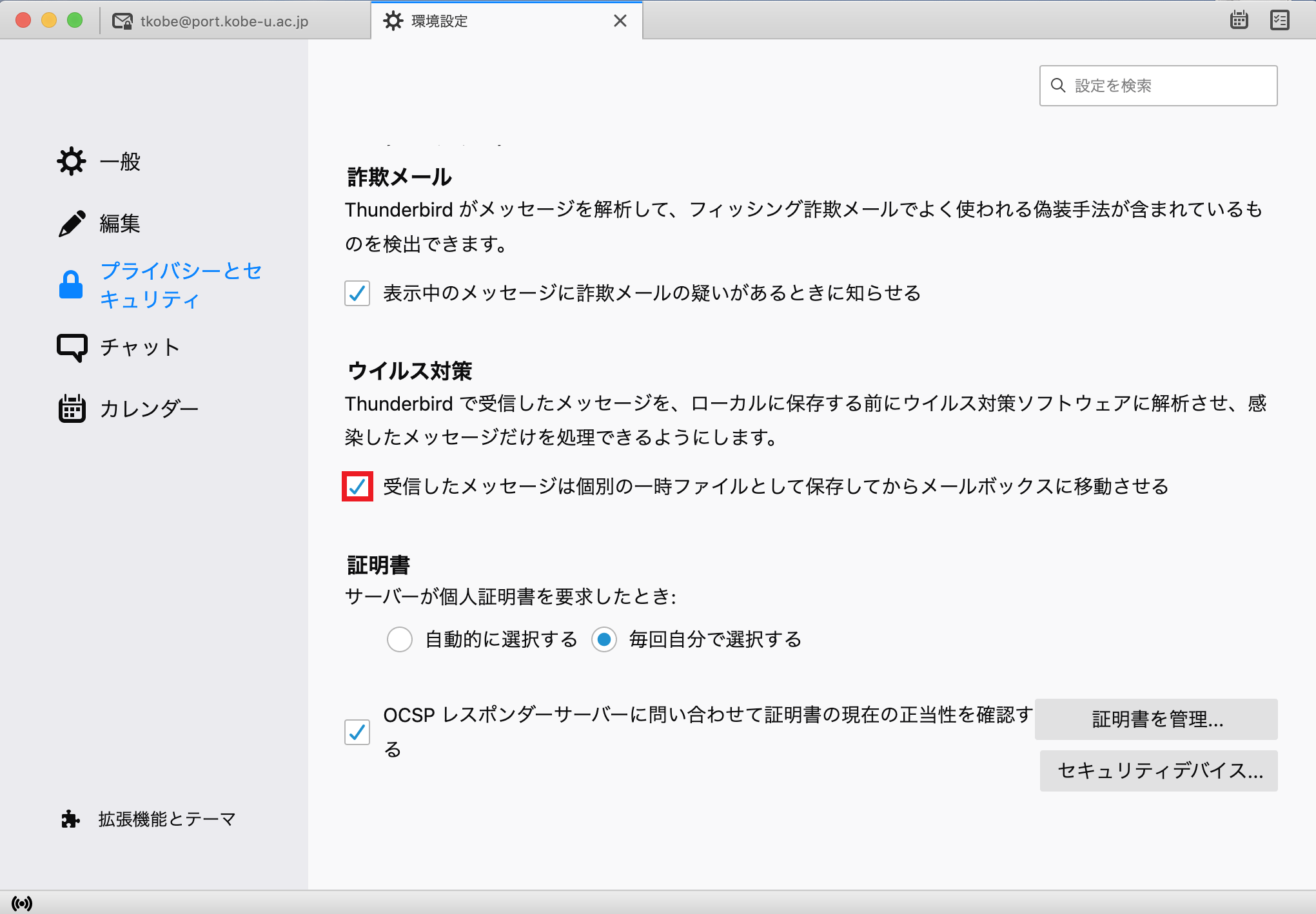Toggle the antivirus temporary file checkbox
The image size is (1316, 914).
[357, 487]
